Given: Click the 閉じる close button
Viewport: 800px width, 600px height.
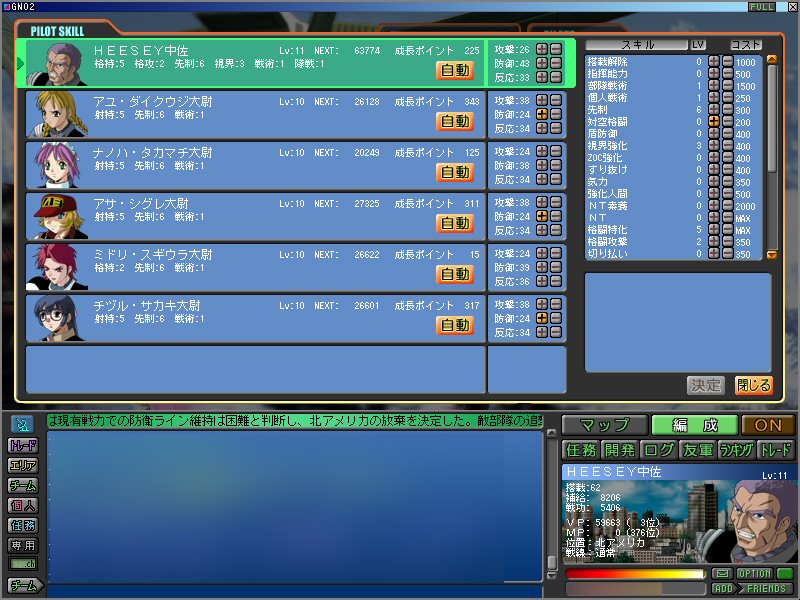Looking at the screenshot, I should click(x=754, y=385).
